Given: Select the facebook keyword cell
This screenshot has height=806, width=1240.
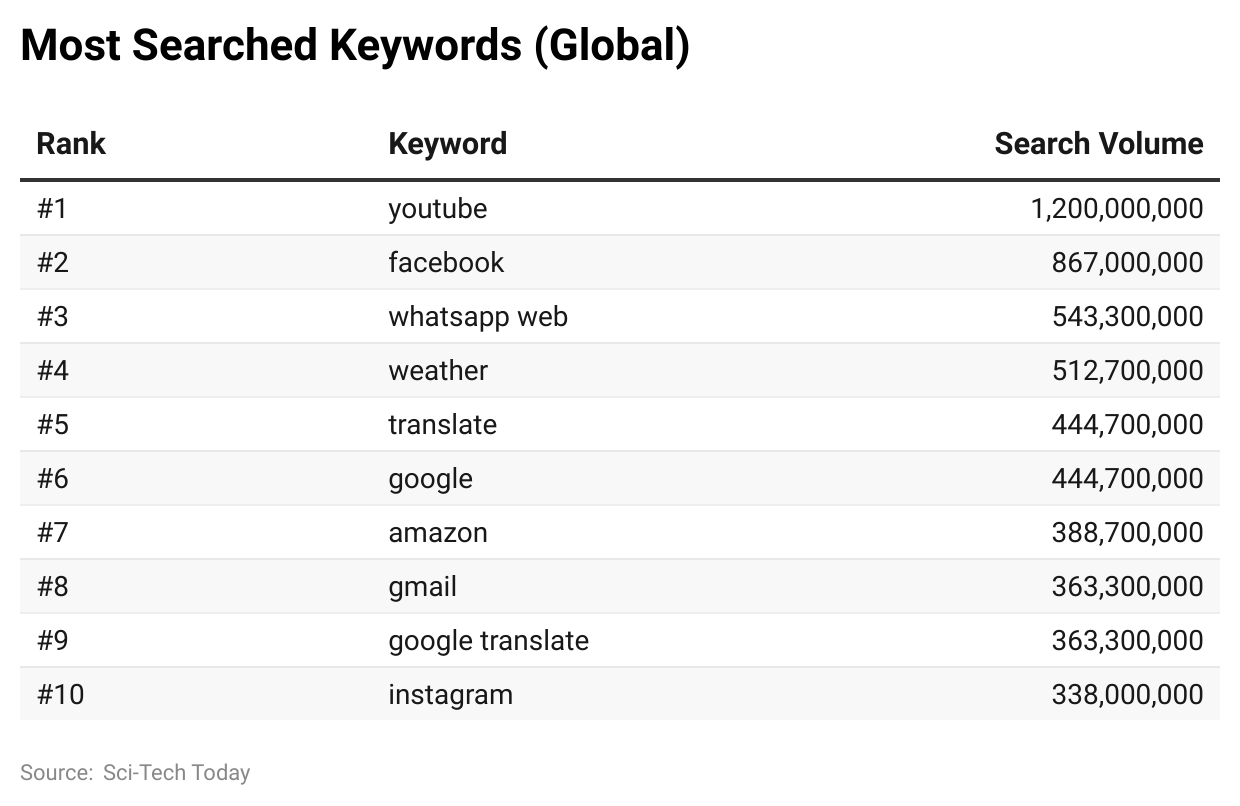Looking at the screenshot, I should [x=446, y=263].
